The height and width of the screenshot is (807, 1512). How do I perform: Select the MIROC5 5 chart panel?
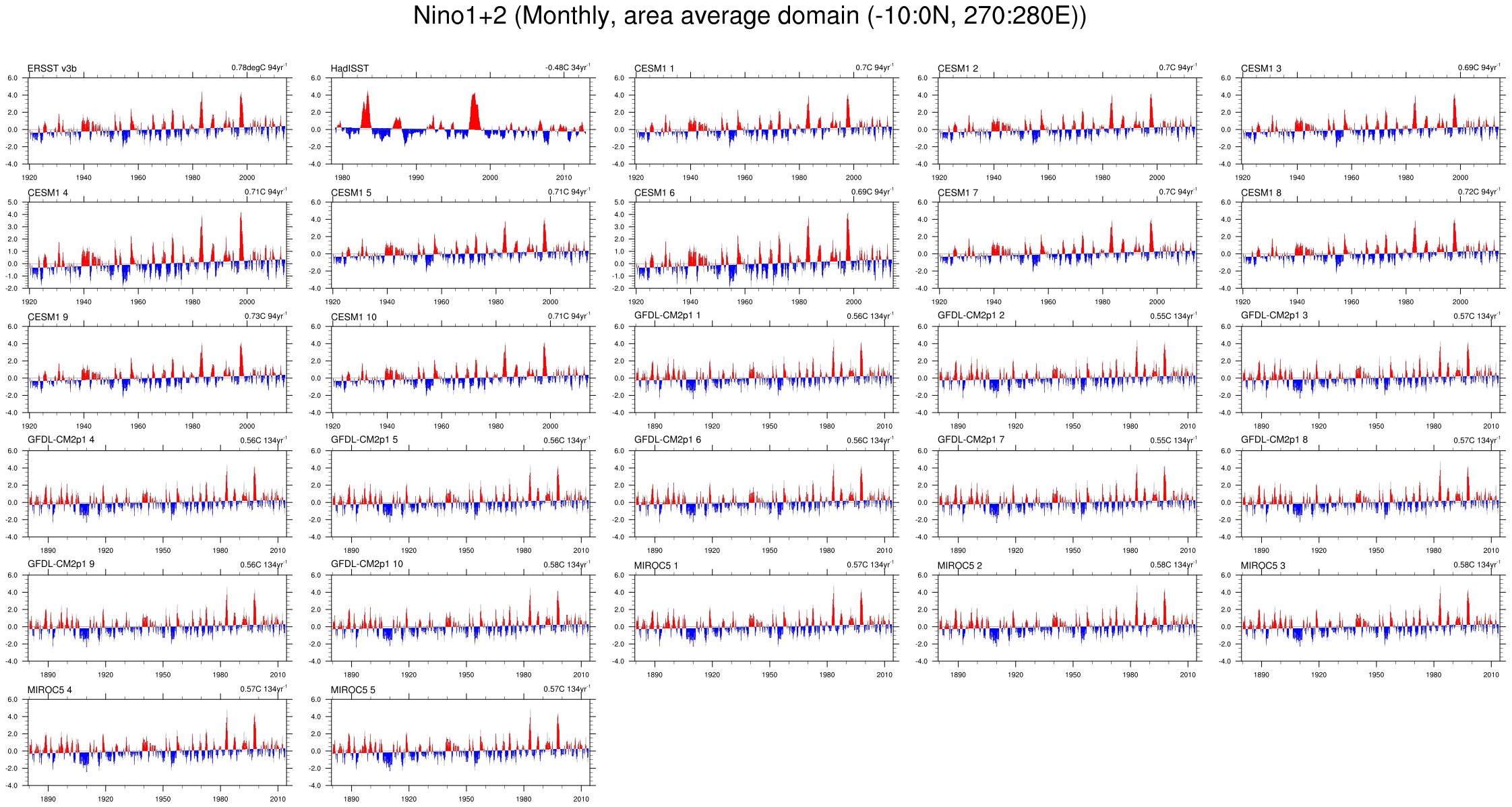point(462,742)
